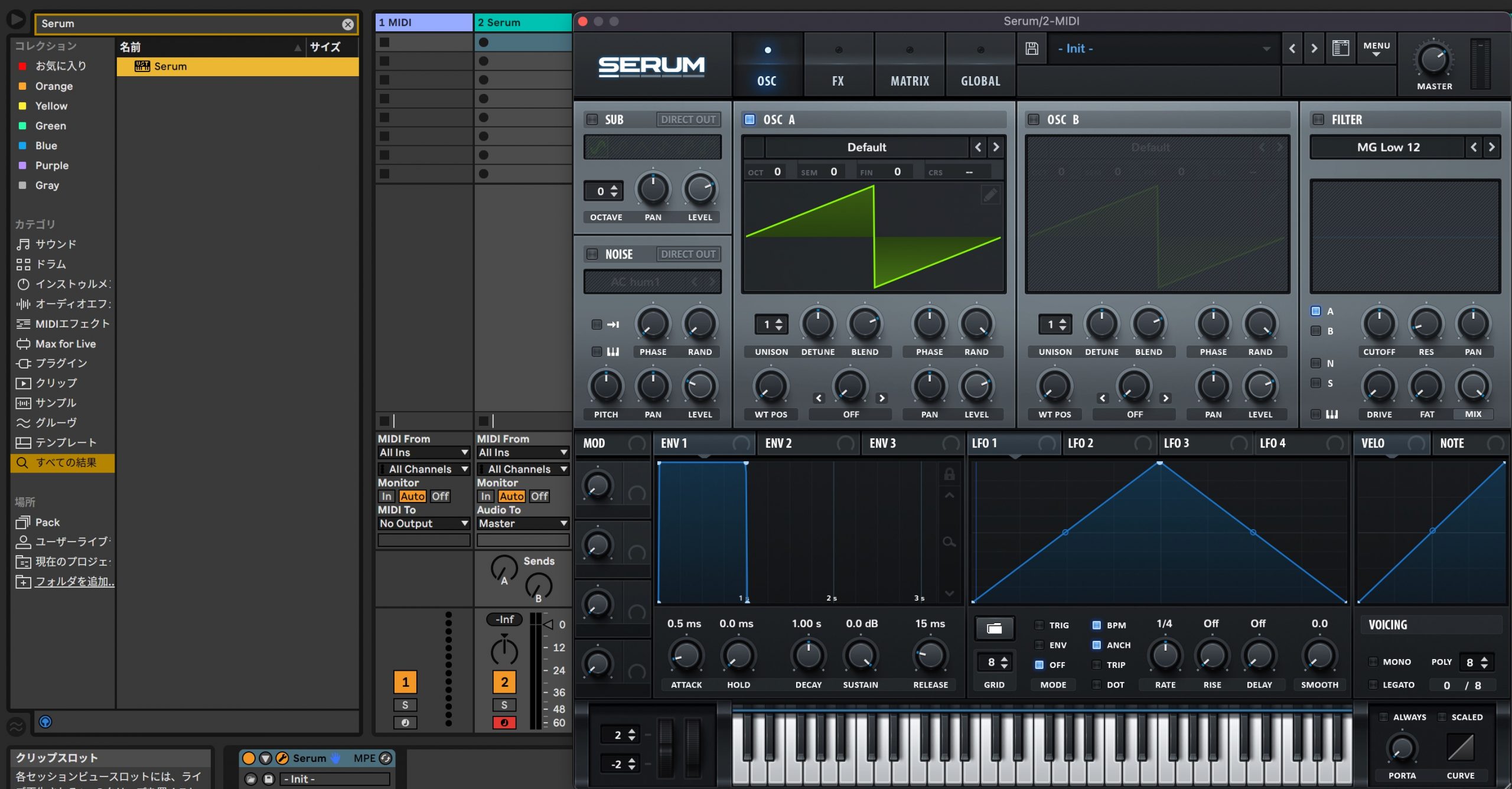This screenshot has height=789, width=1512.
Task: Switch to the FX tab in Serum
Action: [838, 65]
